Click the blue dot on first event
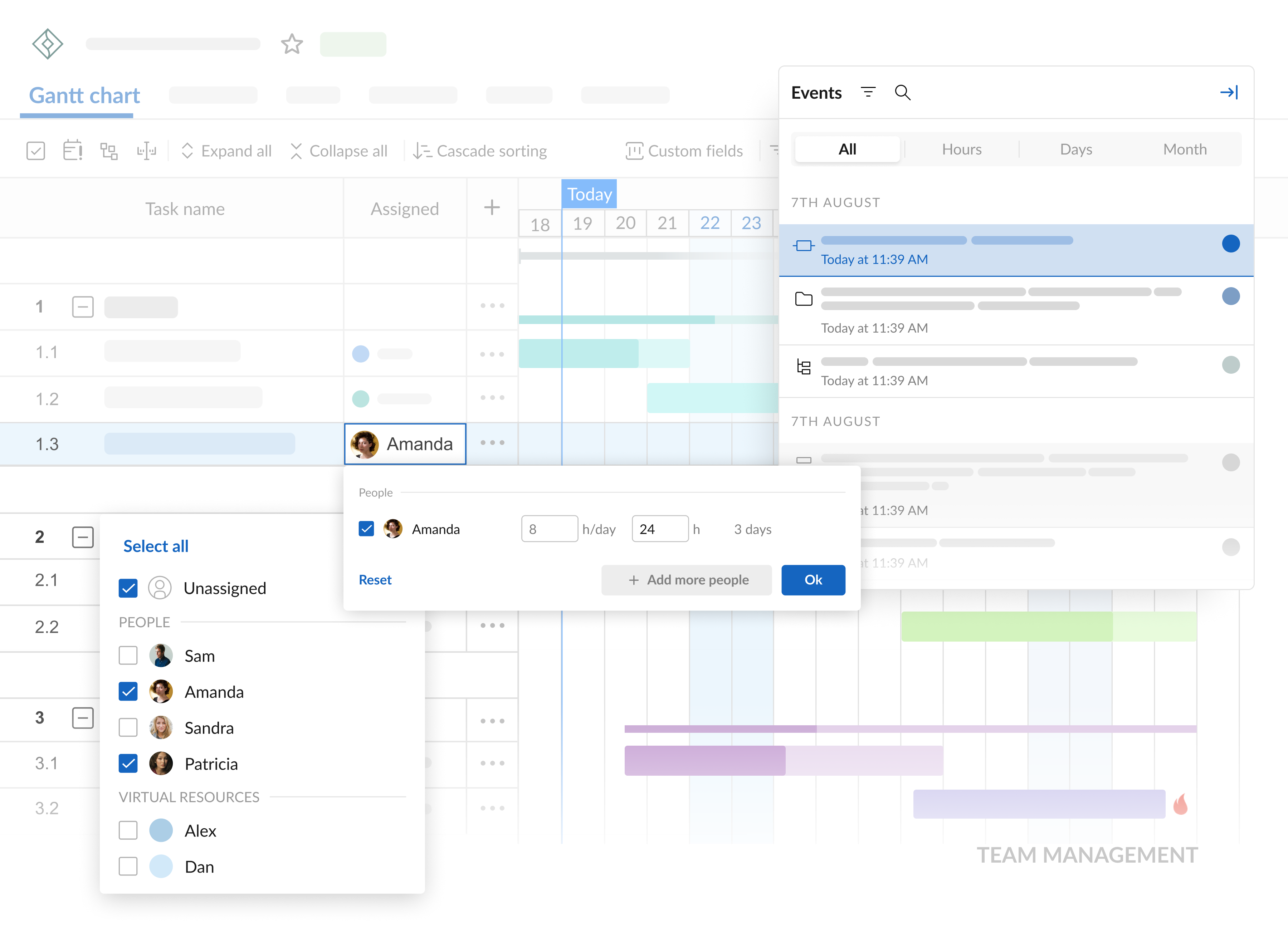The image size is (1288, 942). pos(1230,244)
